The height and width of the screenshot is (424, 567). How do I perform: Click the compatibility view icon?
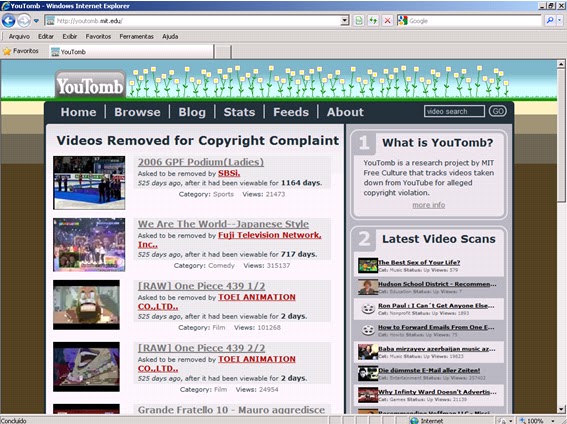(x=358, y=21)
